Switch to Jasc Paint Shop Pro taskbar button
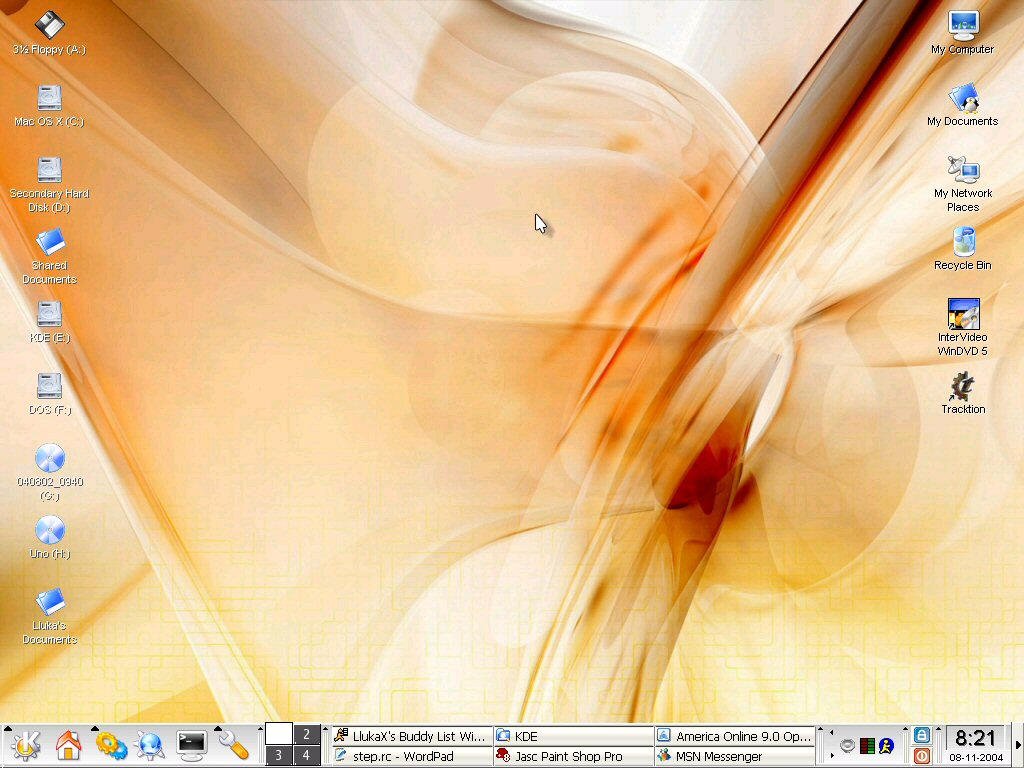The image size is (1024, 768). pyautogui.click(x=573, y=756)
